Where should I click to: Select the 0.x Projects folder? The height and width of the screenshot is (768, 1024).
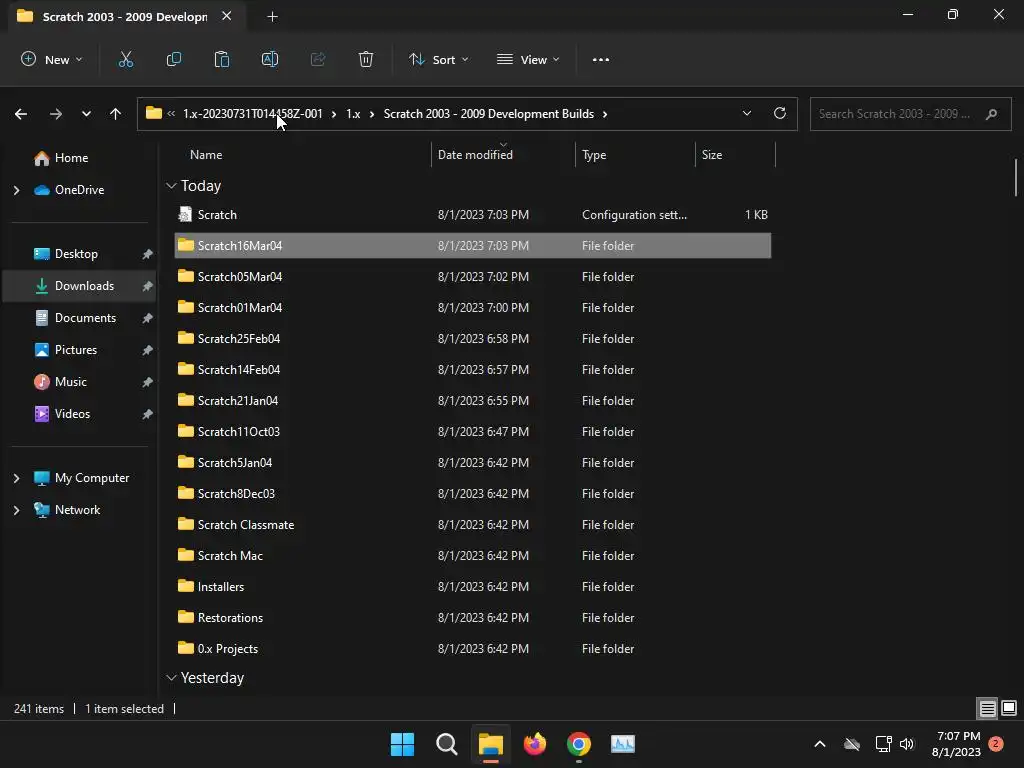472,649
